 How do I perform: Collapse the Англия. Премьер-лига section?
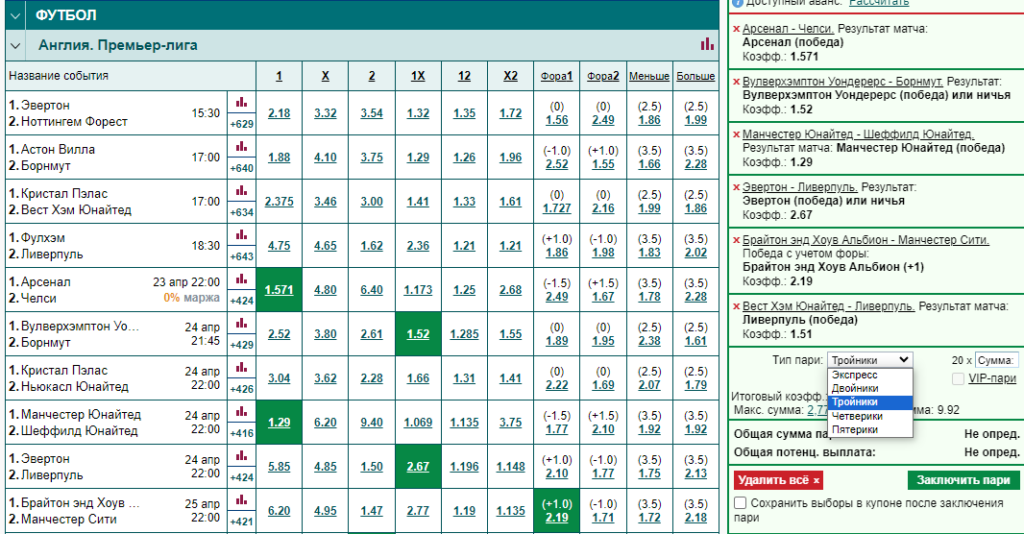pos(15,46)
